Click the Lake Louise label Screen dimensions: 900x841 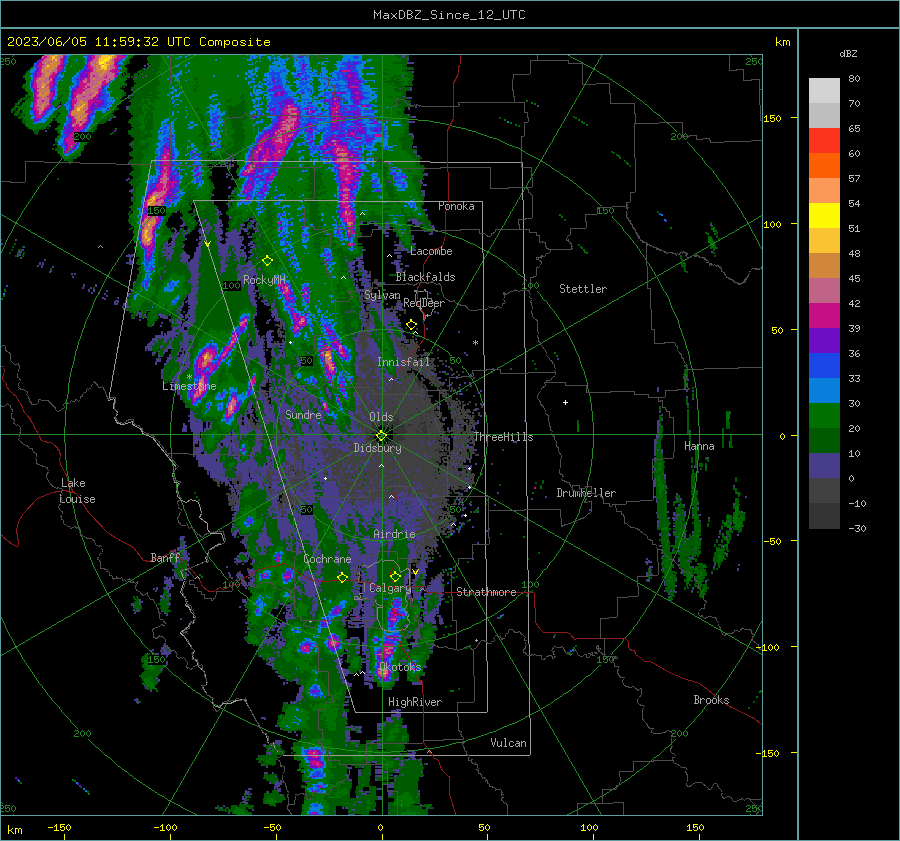(x=77, y=491)
